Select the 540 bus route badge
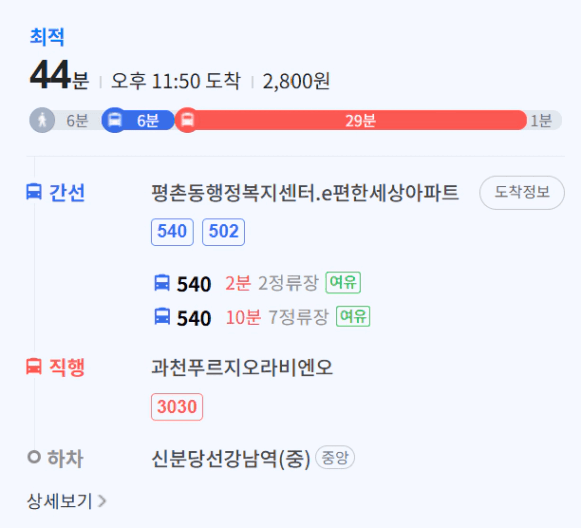Screen dimensions: 581x528 [x=172, y=232]
